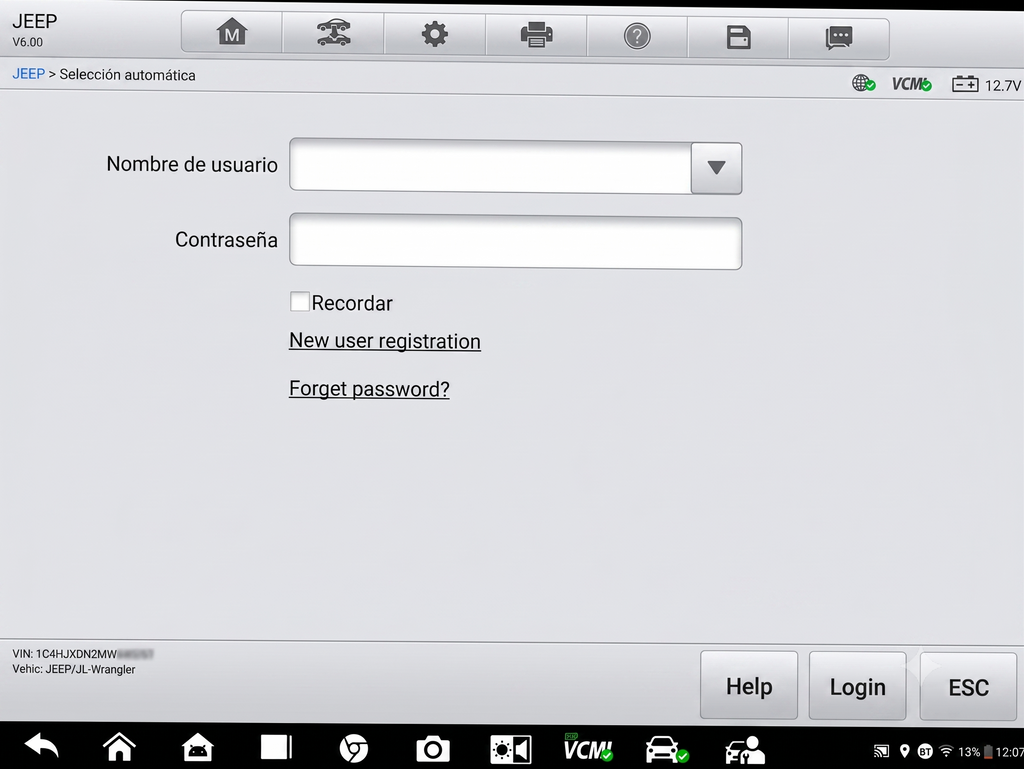Open the help question mark icon
The image size is (1024, 769).
(637, 36)
